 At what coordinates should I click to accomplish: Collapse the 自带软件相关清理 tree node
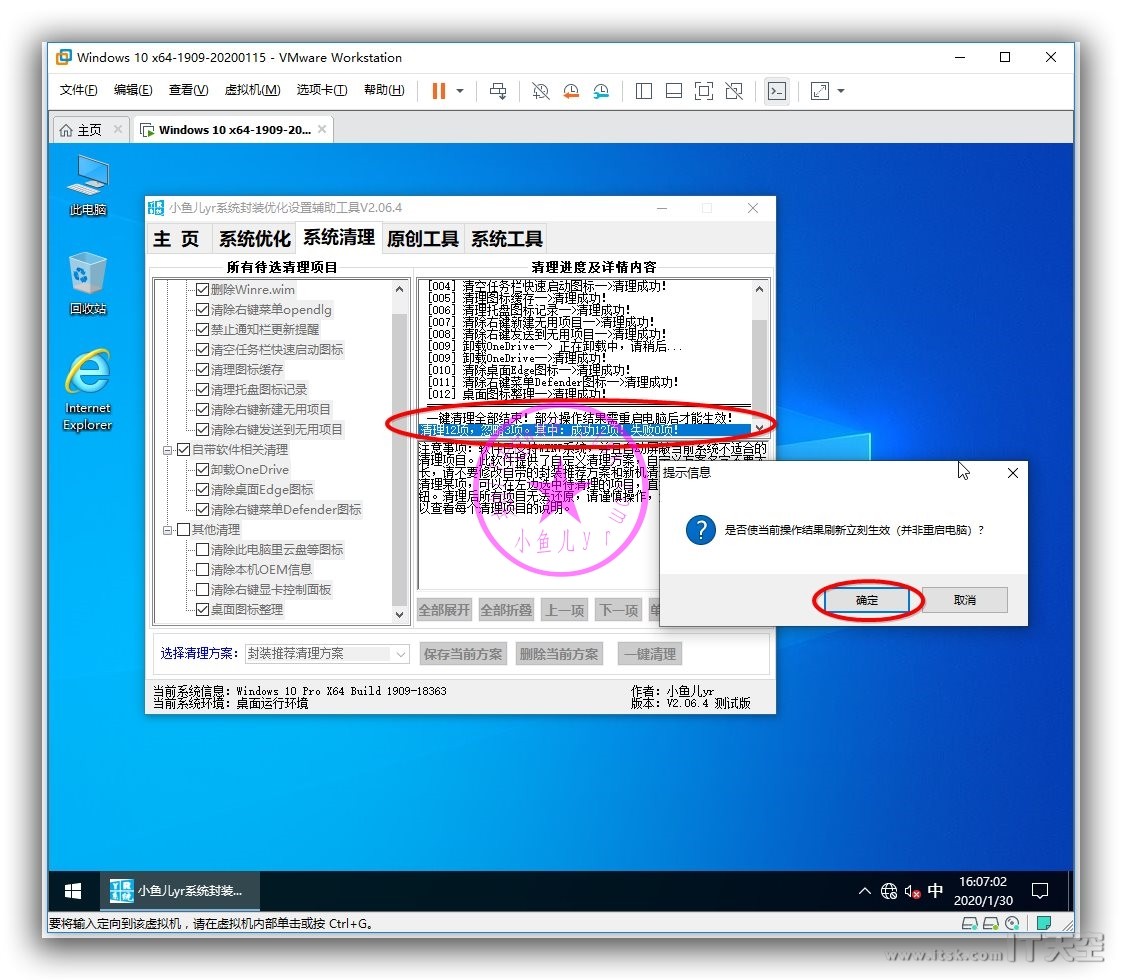[x=167, y=450]
